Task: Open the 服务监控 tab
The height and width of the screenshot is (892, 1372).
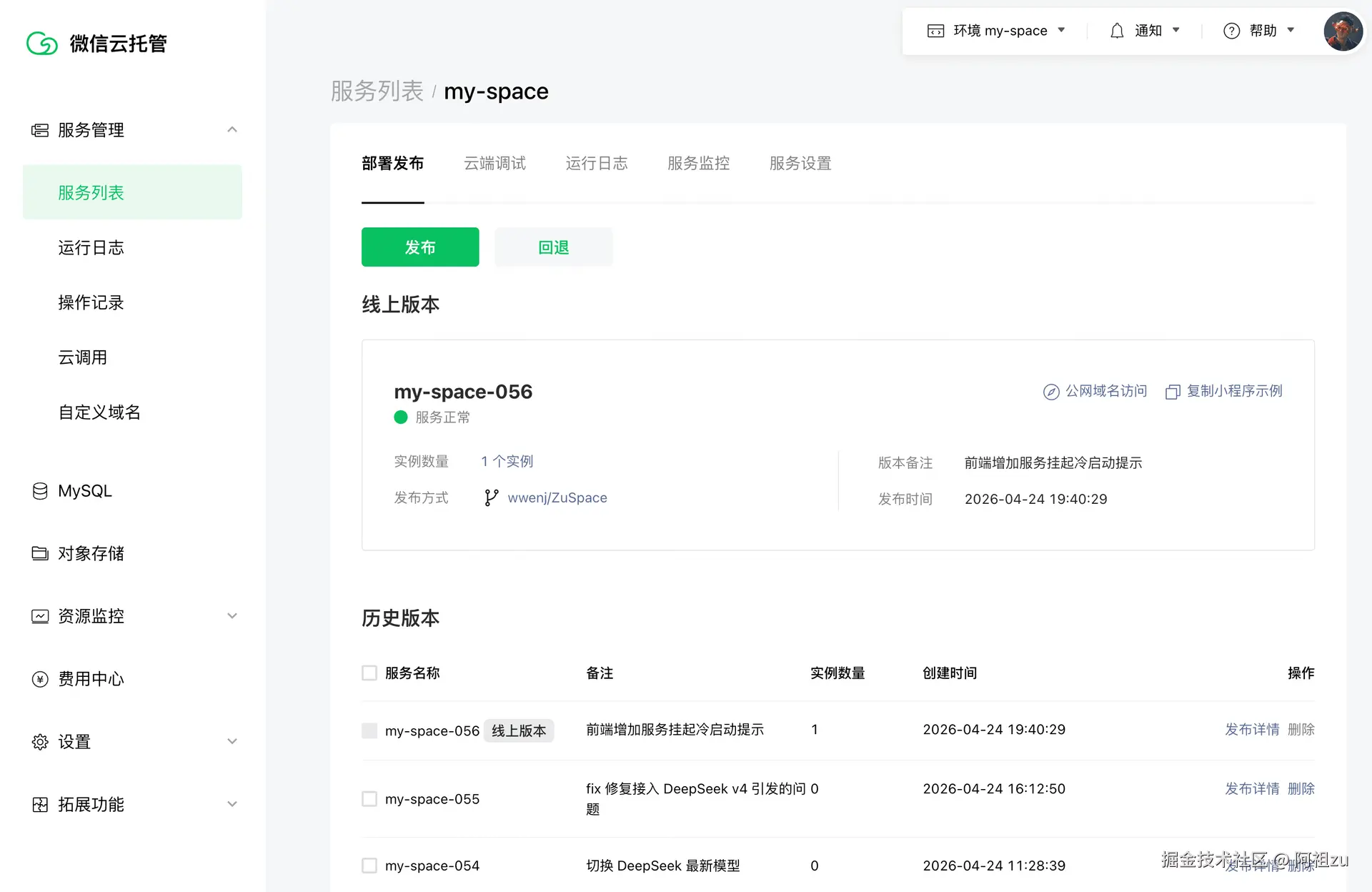Action: (698, 163)
